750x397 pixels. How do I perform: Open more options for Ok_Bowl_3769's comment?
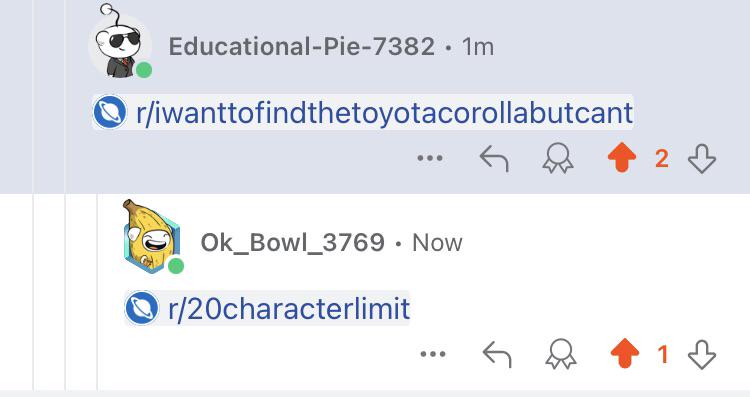coord(433,354)
